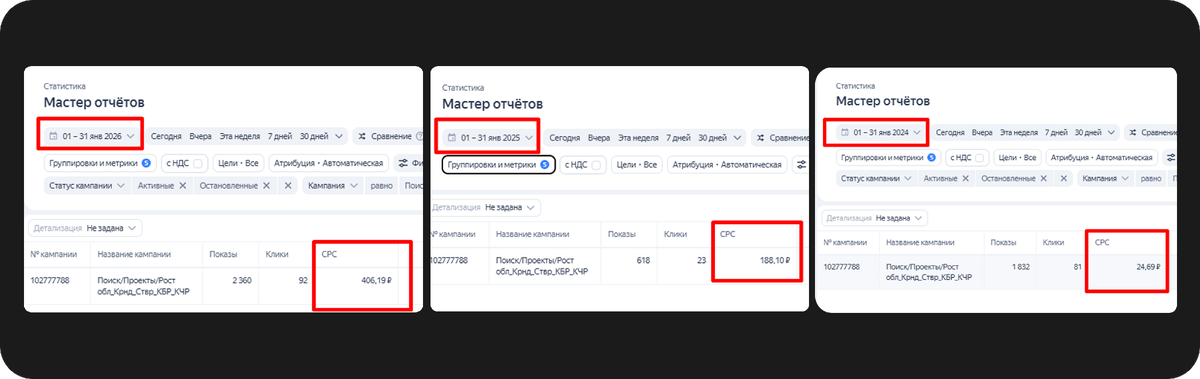
Task: Click the Сравнение compare icon in the 2026 report
Action: tap(362, 136)
